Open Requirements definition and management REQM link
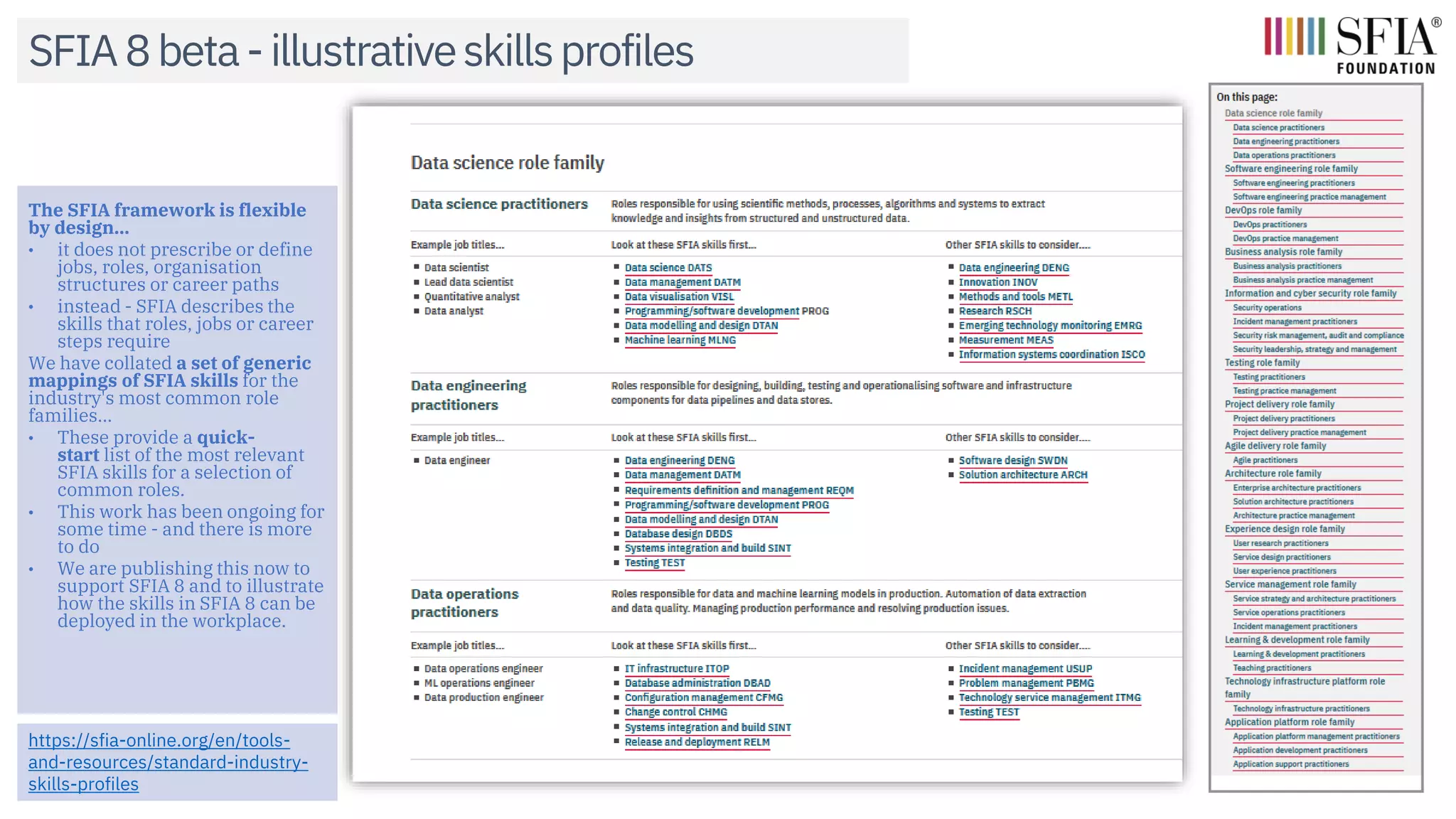The width and height of the screenshot is (1456, 819). point(739,491)
